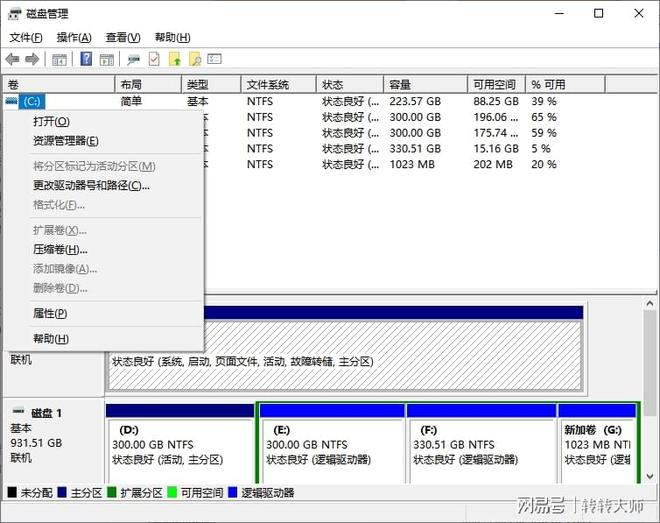Click the 可用空间 column header

pyautogui.click(x=496, y=85)
